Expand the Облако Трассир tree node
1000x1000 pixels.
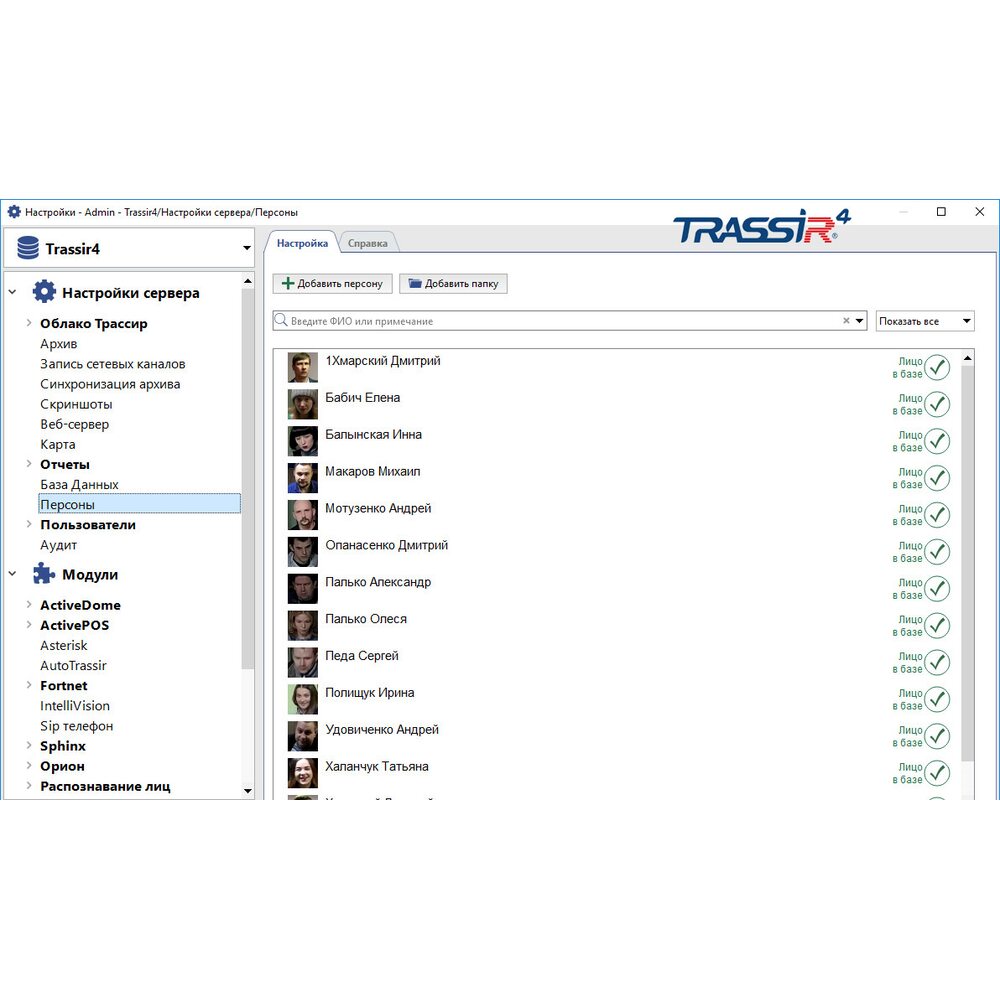(x=29, y=323)
